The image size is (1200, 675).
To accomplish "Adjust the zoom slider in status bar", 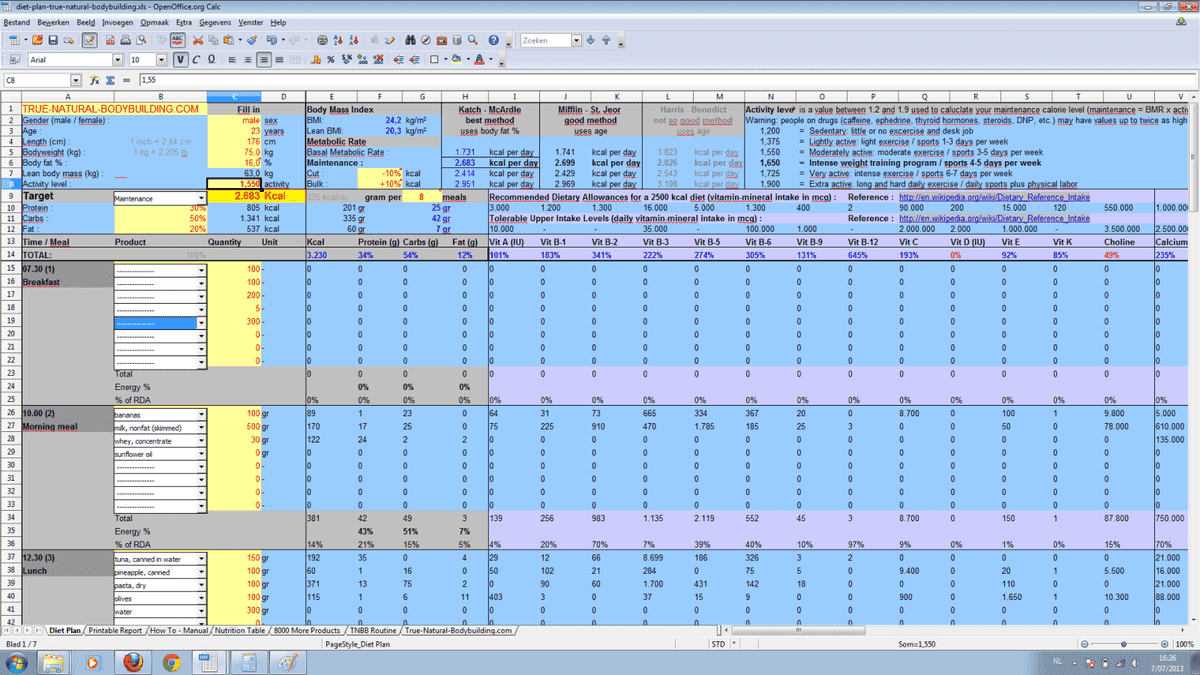I will pyautogui.click(x=1123, y=645).
